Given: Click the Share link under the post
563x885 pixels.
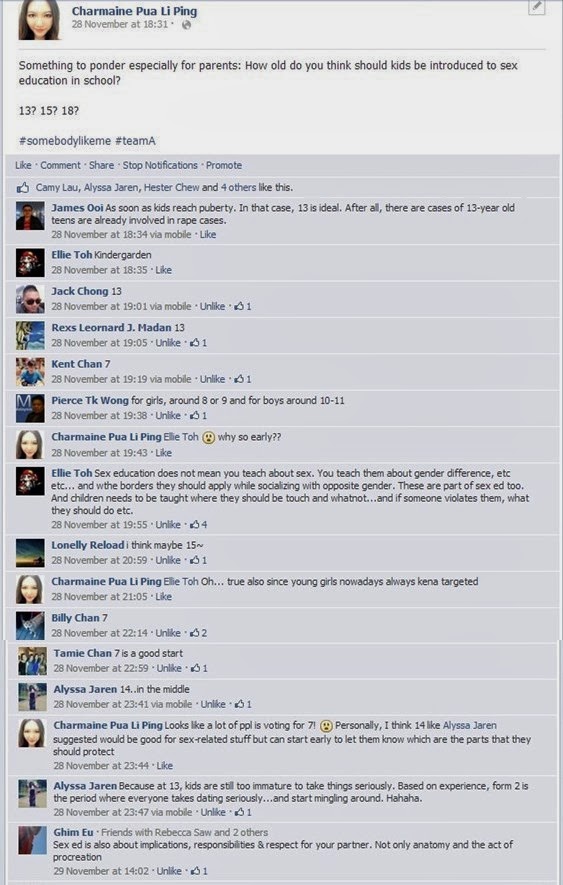Looking at the screenshot, I should click(x=101, y=165).
